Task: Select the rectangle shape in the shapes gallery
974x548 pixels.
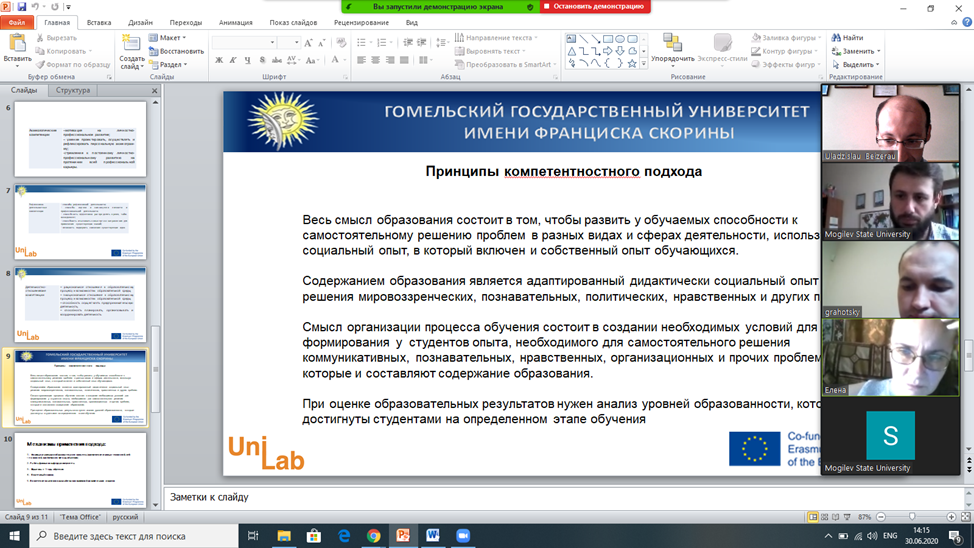Action: (x=608, y=39)
